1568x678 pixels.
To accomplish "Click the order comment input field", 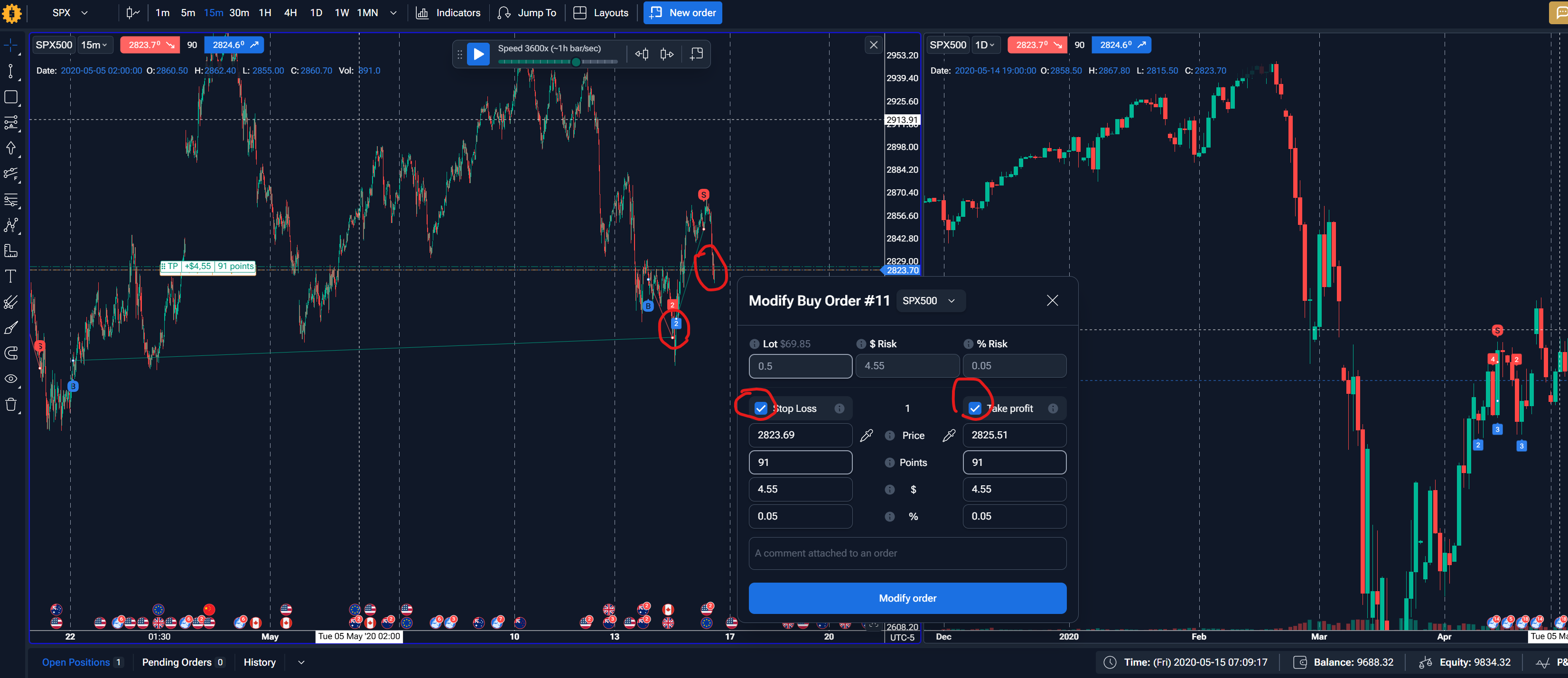I will click(907, 553).
